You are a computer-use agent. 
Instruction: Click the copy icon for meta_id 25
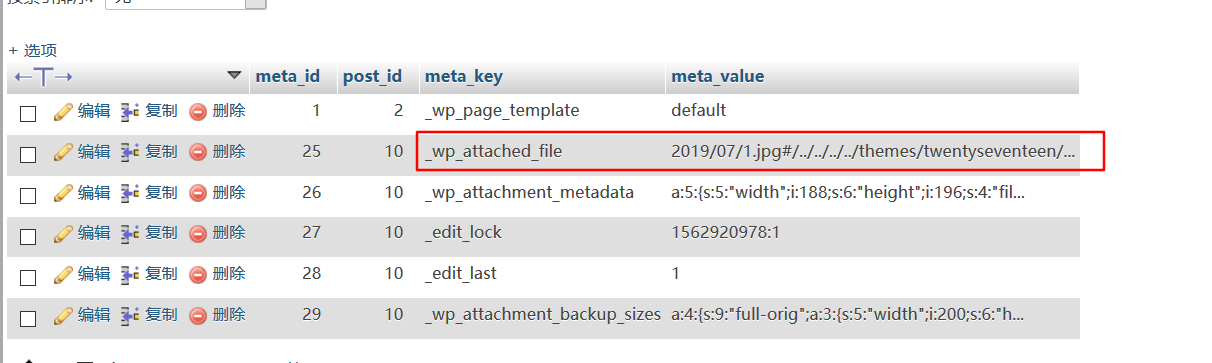(x=131, y=152)
